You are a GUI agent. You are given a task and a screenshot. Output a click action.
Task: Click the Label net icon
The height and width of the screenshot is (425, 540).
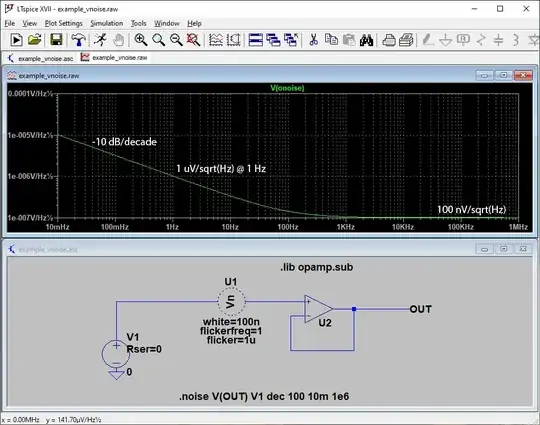pos(463,40)
